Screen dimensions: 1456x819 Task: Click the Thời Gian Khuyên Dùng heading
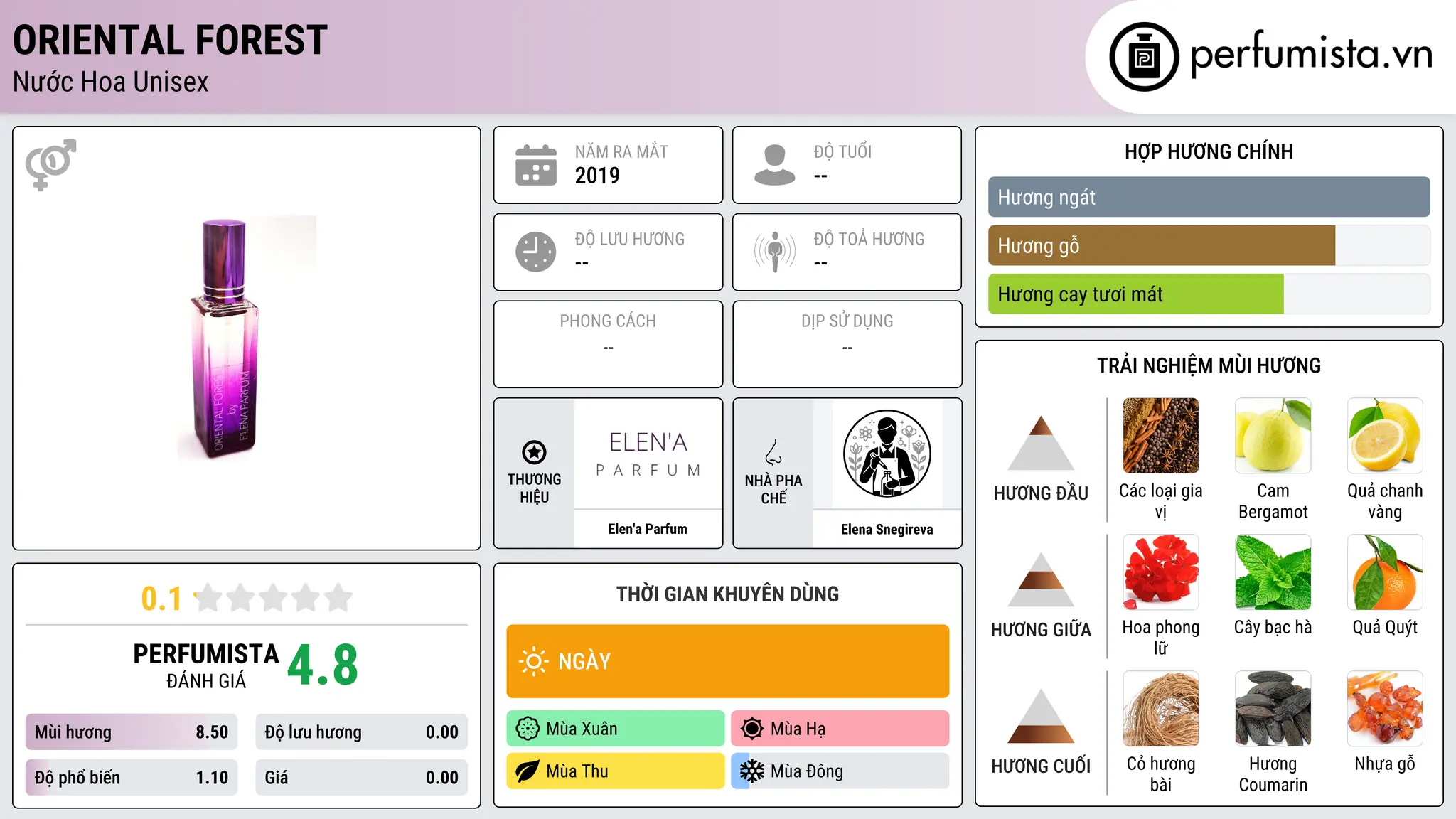point(727,594)
